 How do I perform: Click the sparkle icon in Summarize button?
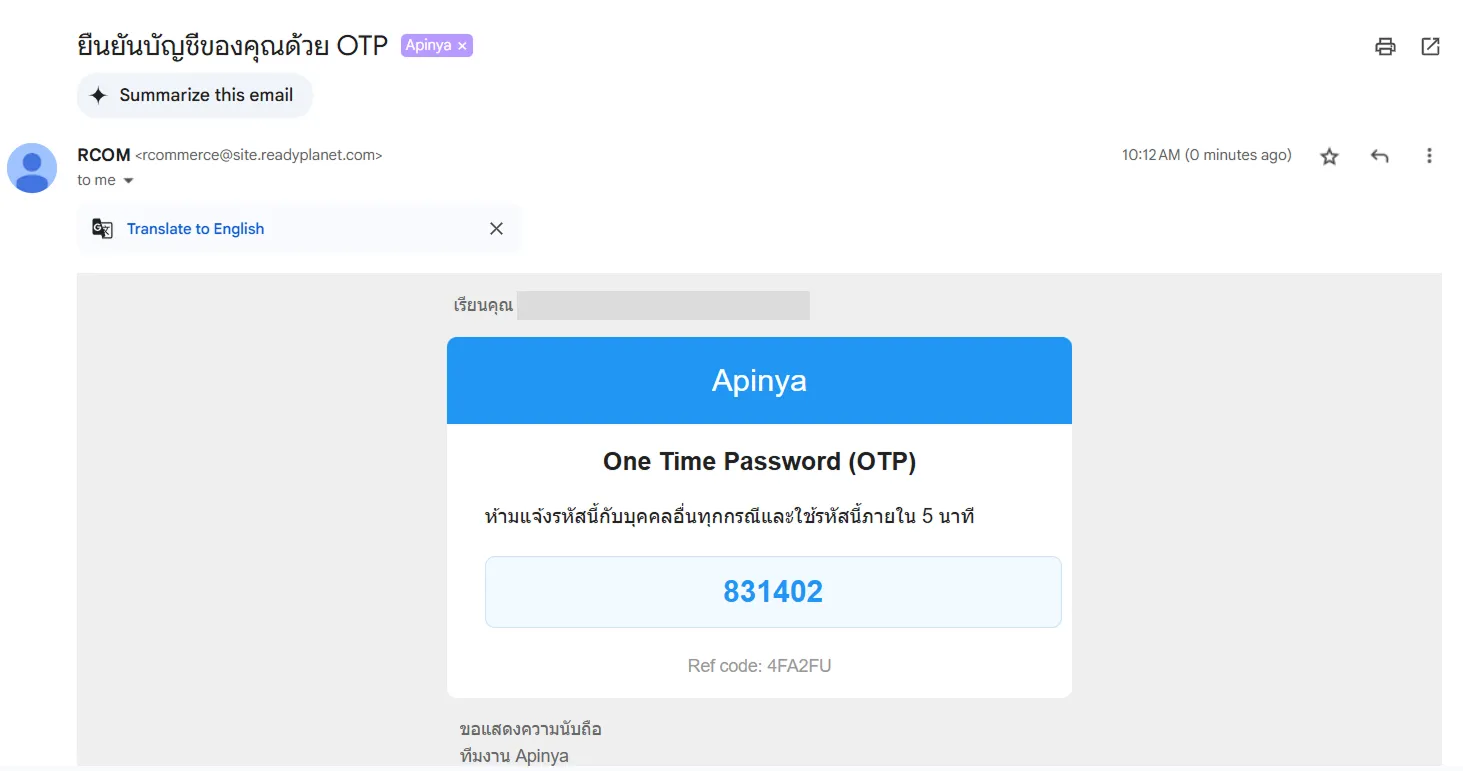click(98, 95)
